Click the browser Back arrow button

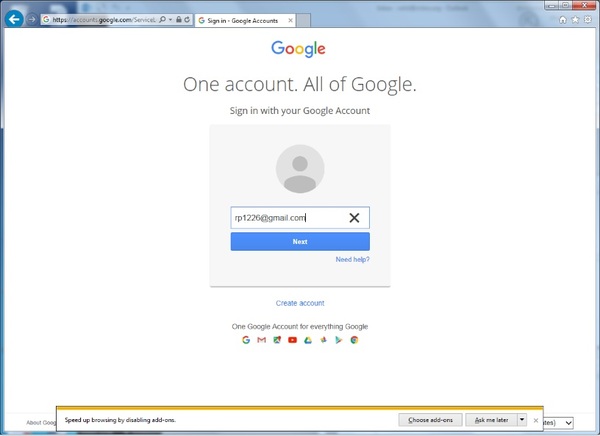click(14, 19)
